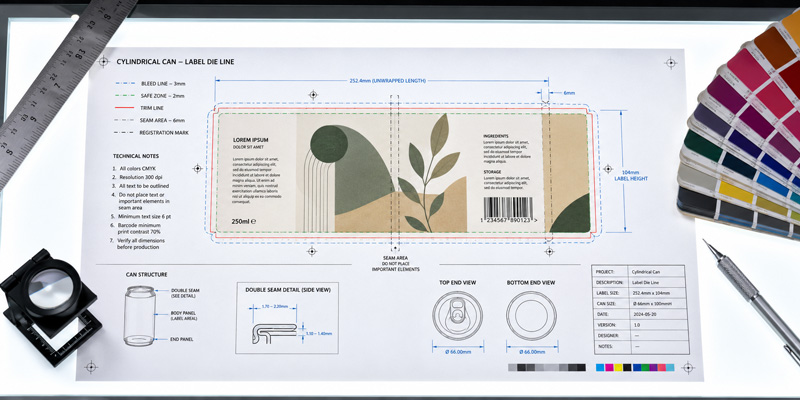Click the registration mark beside the document title
The width and height of the screenshot is (800, 400).
coord(104,62)
